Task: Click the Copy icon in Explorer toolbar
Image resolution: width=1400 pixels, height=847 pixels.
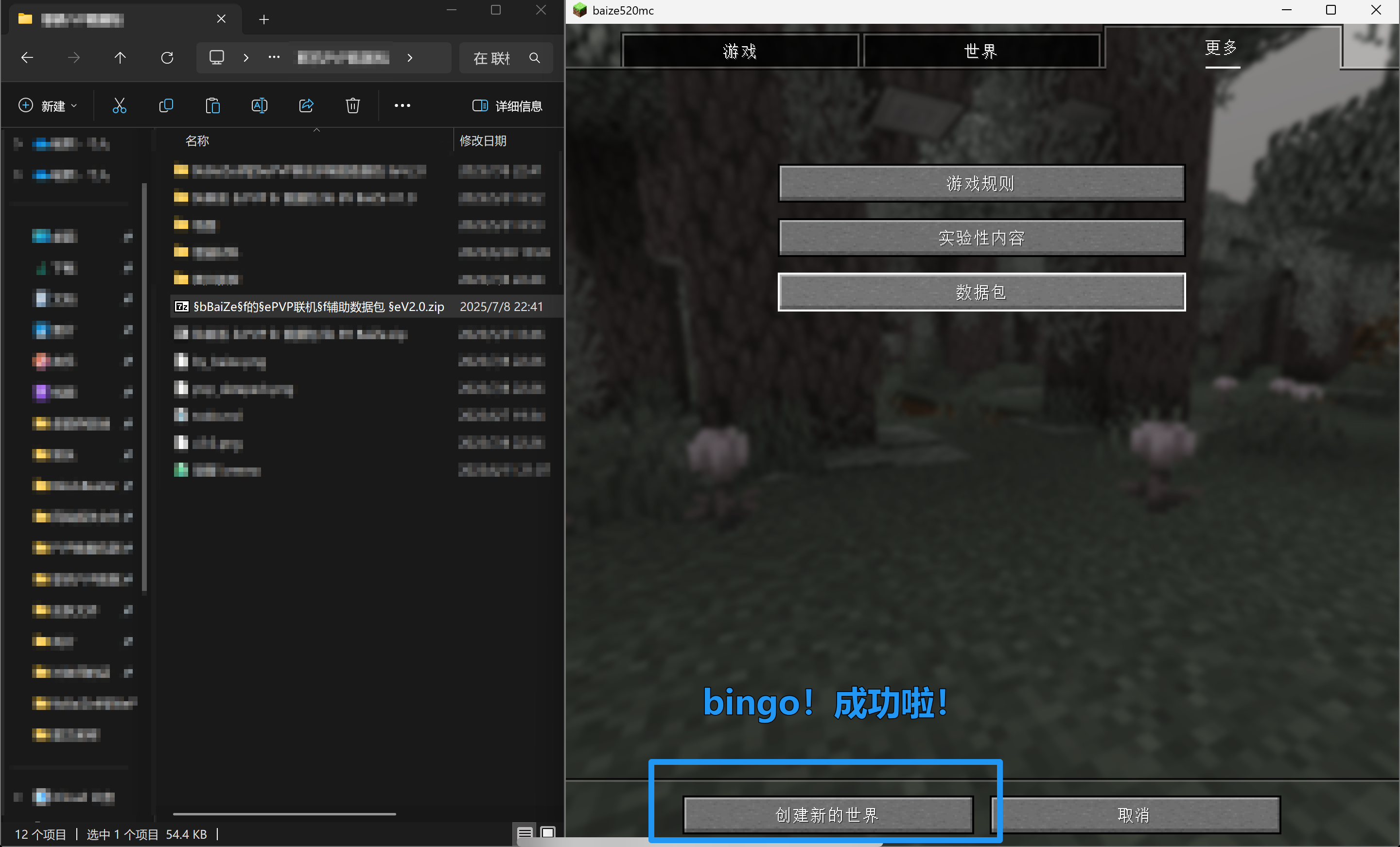Action: (x=166, y=105)
